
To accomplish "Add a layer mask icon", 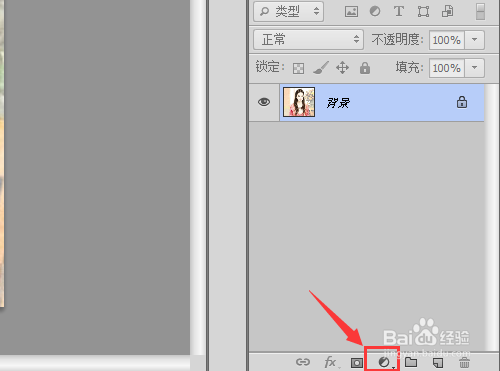I will click(357, 362).
